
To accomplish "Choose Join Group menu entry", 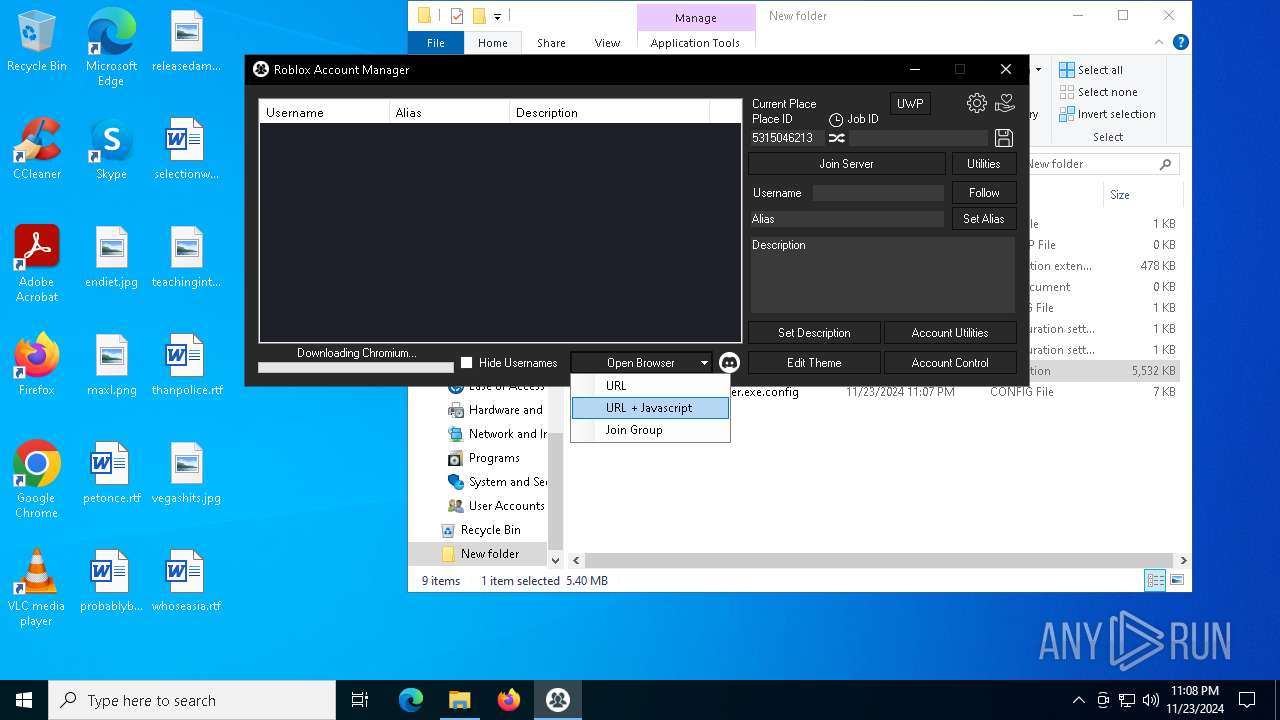I will click(x=650, y=430).
